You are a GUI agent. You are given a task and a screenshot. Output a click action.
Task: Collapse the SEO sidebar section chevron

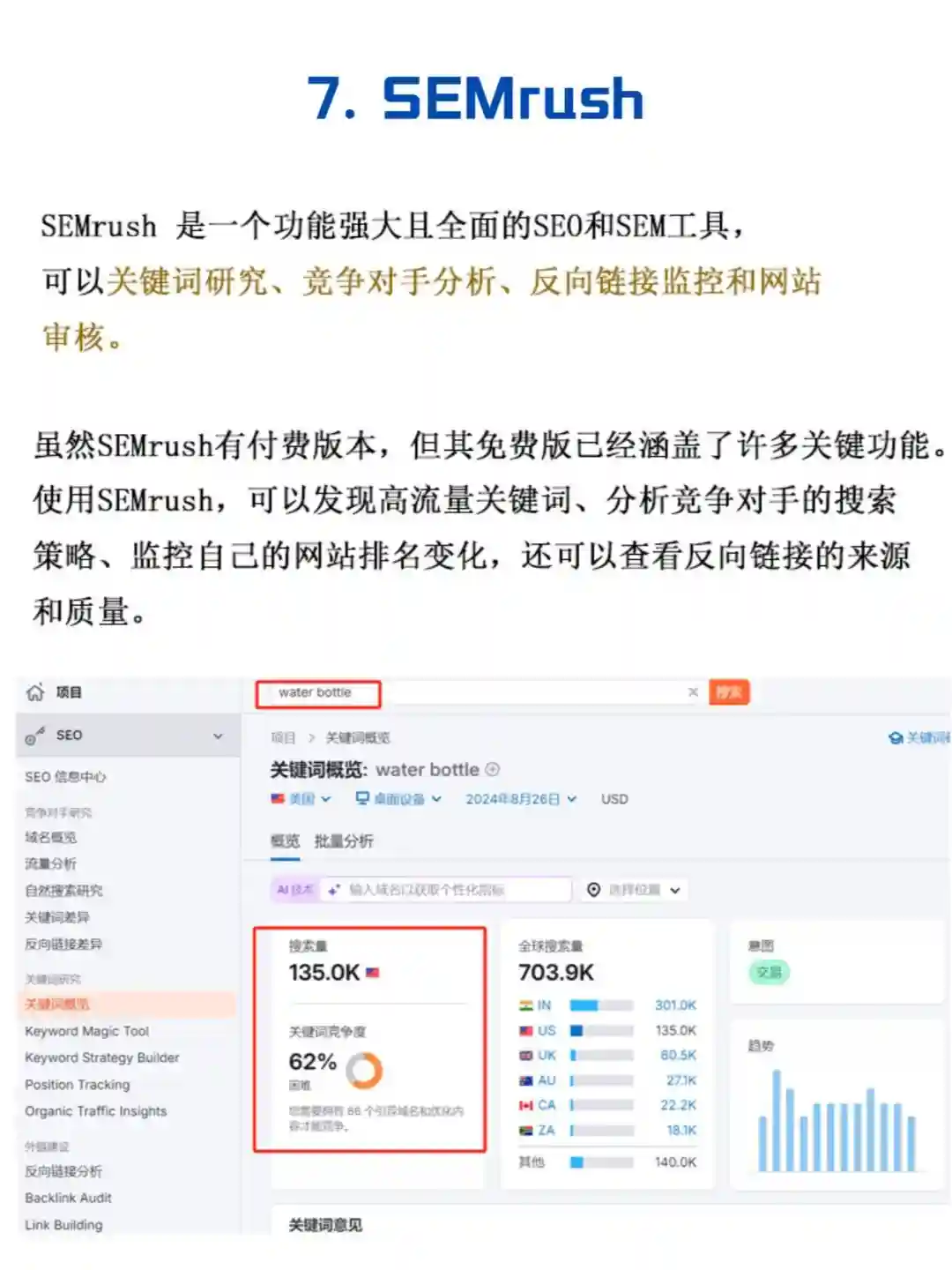point(218,736)
